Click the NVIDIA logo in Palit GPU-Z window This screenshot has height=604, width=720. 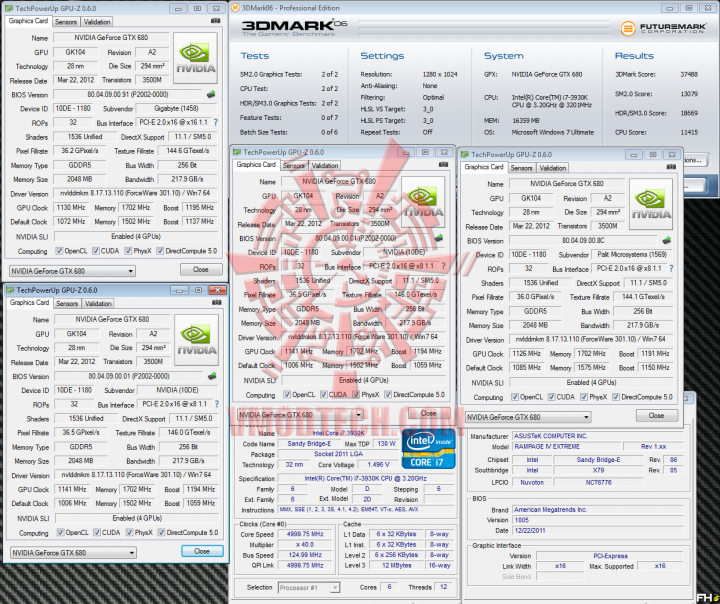tap(651, 204)
